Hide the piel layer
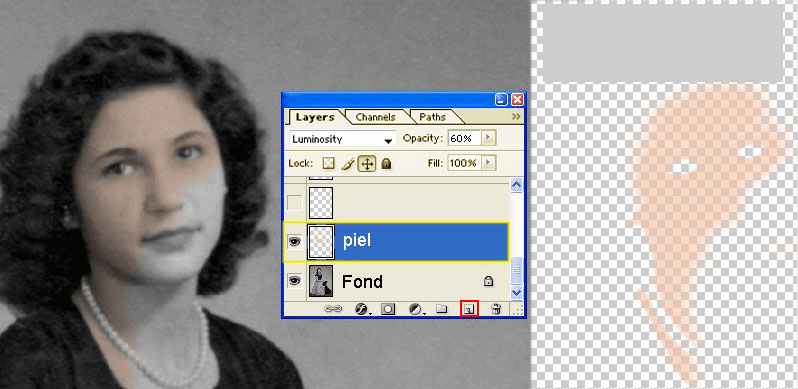Screen dimensions: 798x389 295,242
